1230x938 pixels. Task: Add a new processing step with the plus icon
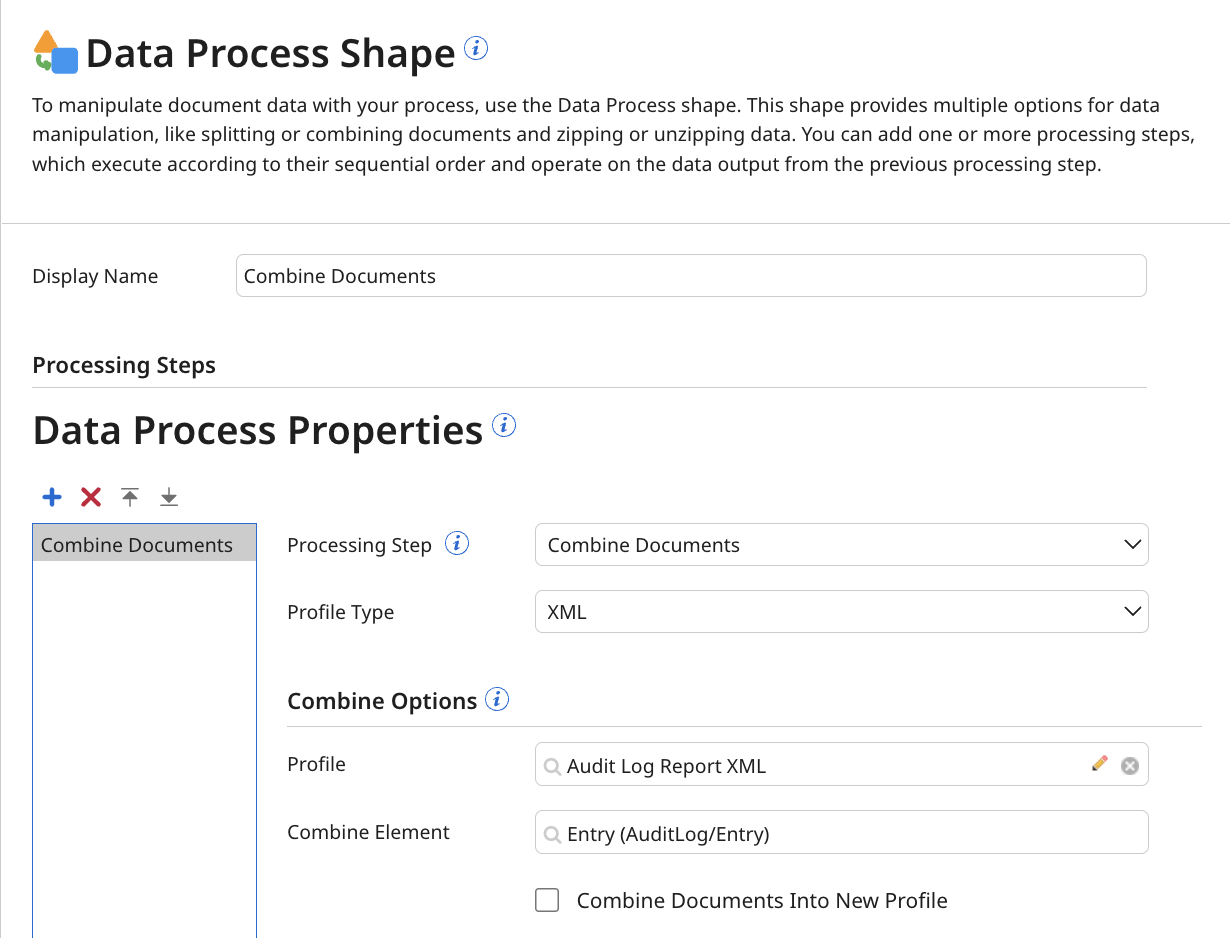coord(51,497)
